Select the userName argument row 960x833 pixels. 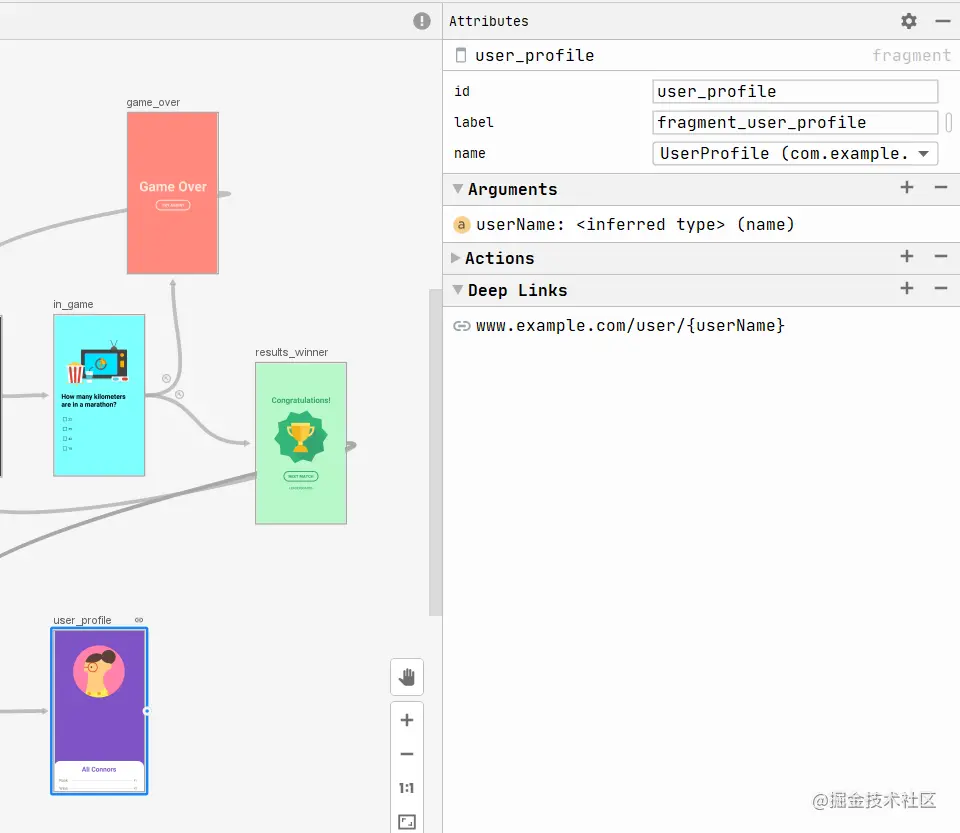pyautogui.click(x=701, y=225)
